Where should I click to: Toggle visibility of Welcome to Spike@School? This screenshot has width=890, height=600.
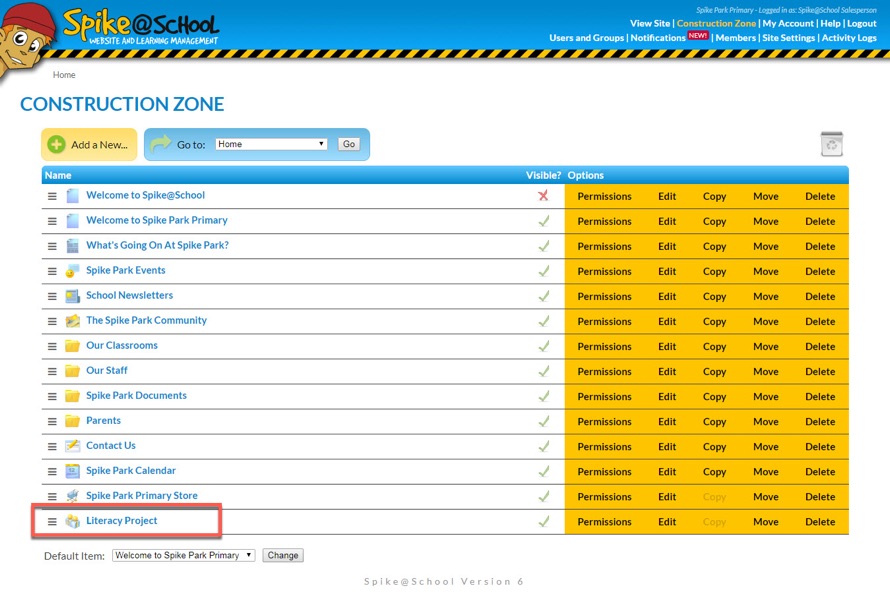click(x=543, y=196)
